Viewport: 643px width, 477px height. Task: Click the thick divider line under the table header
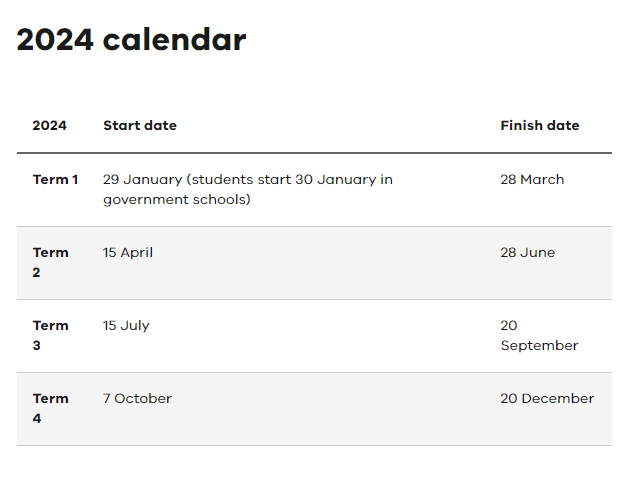[x=314, y=153]
